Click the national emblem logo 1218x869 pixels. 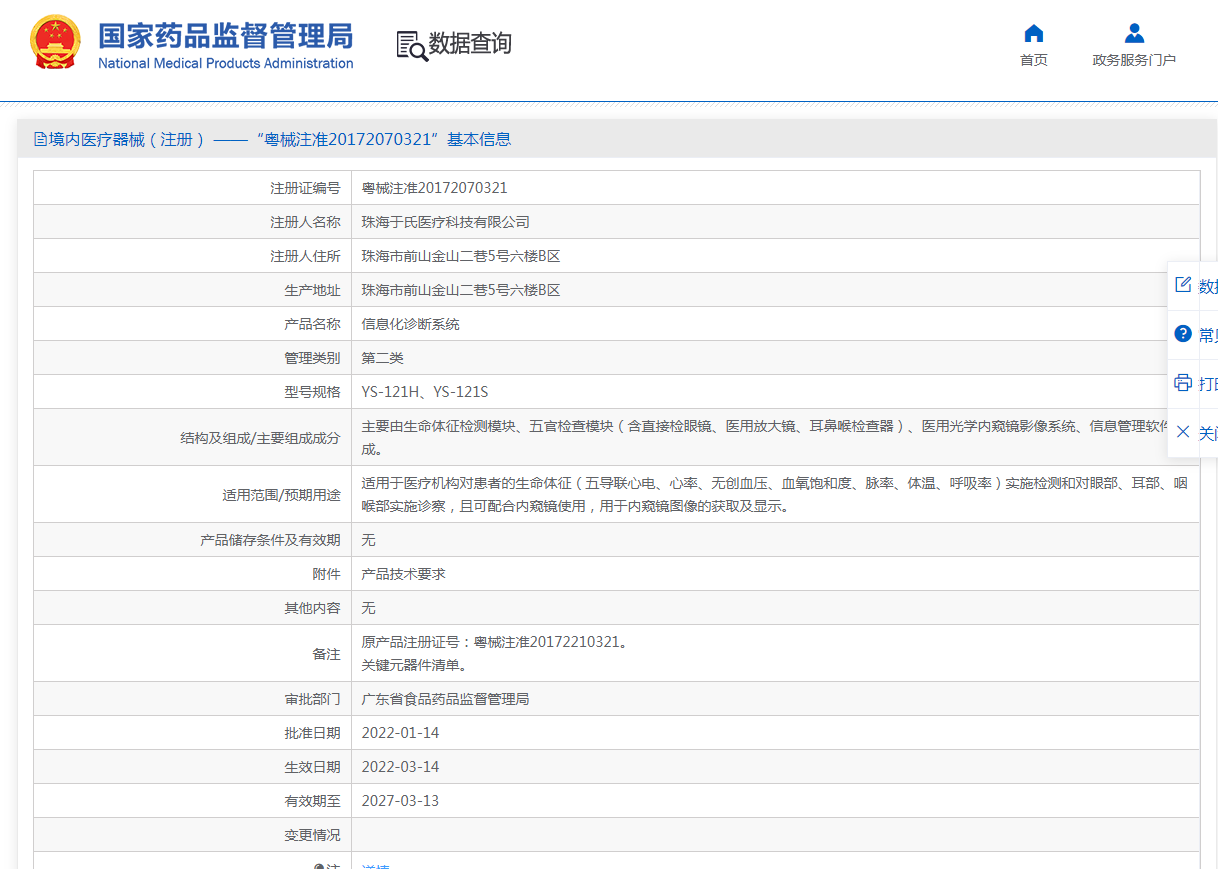(56, 42)
